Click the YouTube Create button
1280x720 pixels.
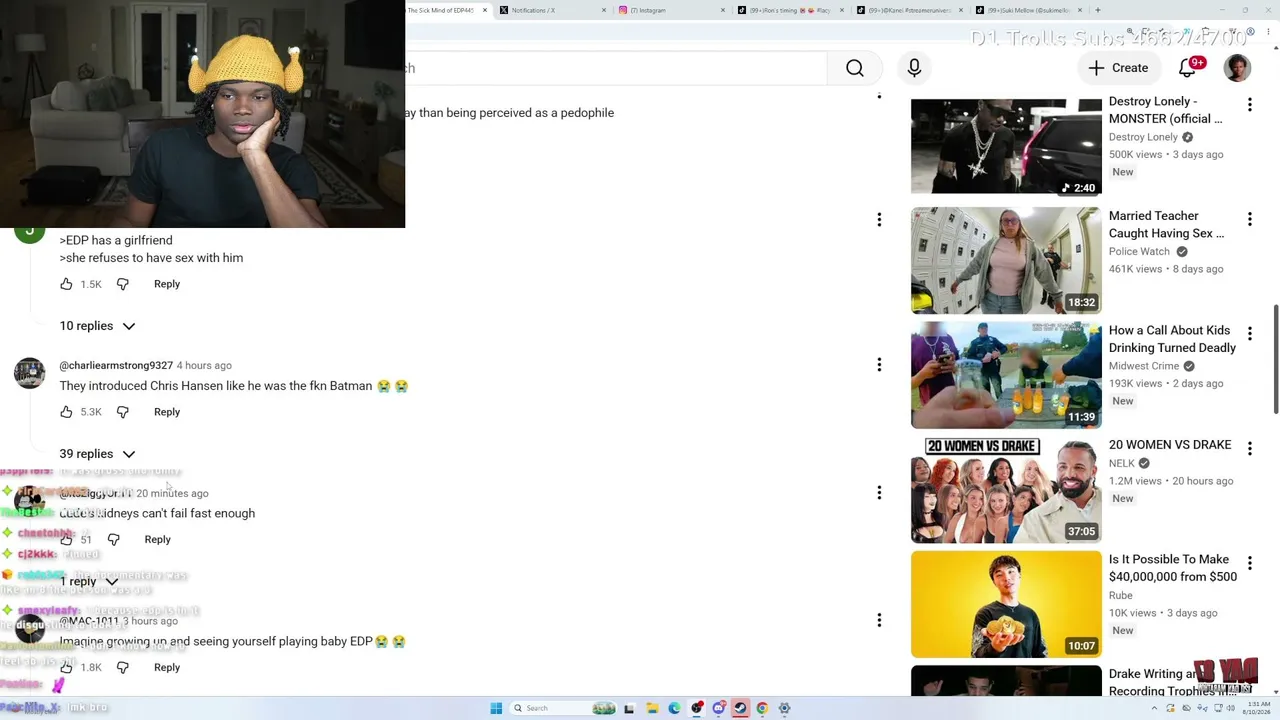pos(1118,68)
